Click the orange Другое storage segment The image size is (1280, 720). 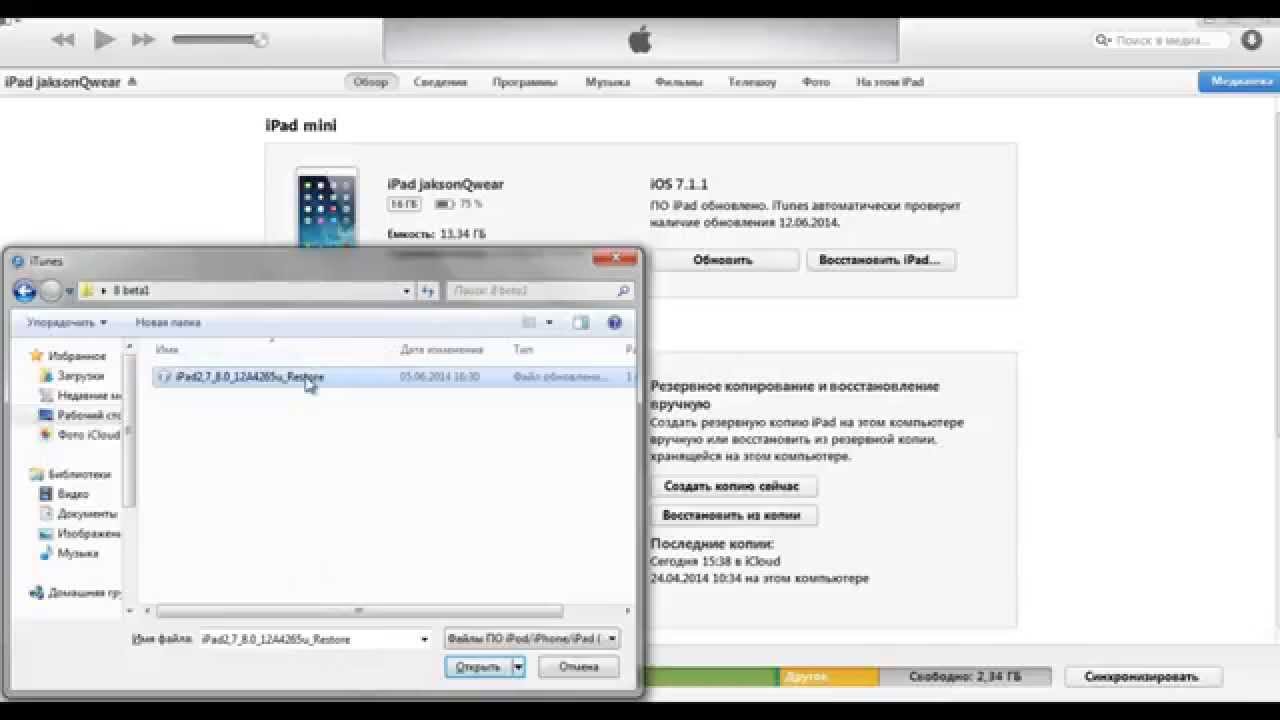coord(829,677)
